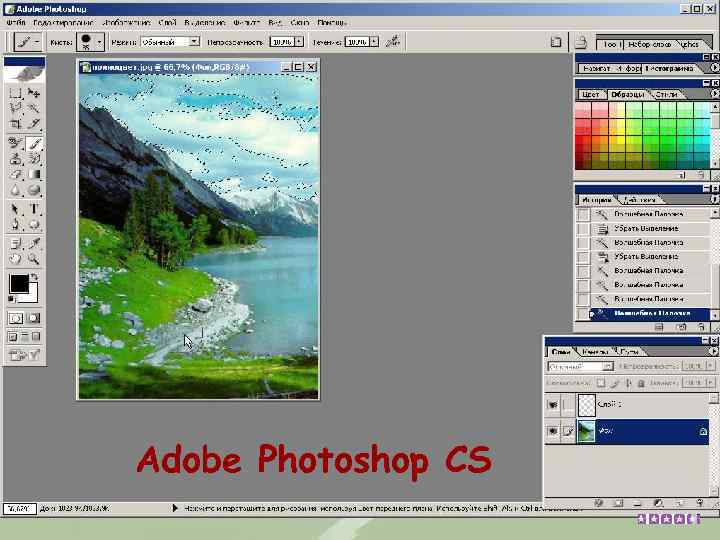
Task: Select the Blur tool
Action: click(15, 190)
